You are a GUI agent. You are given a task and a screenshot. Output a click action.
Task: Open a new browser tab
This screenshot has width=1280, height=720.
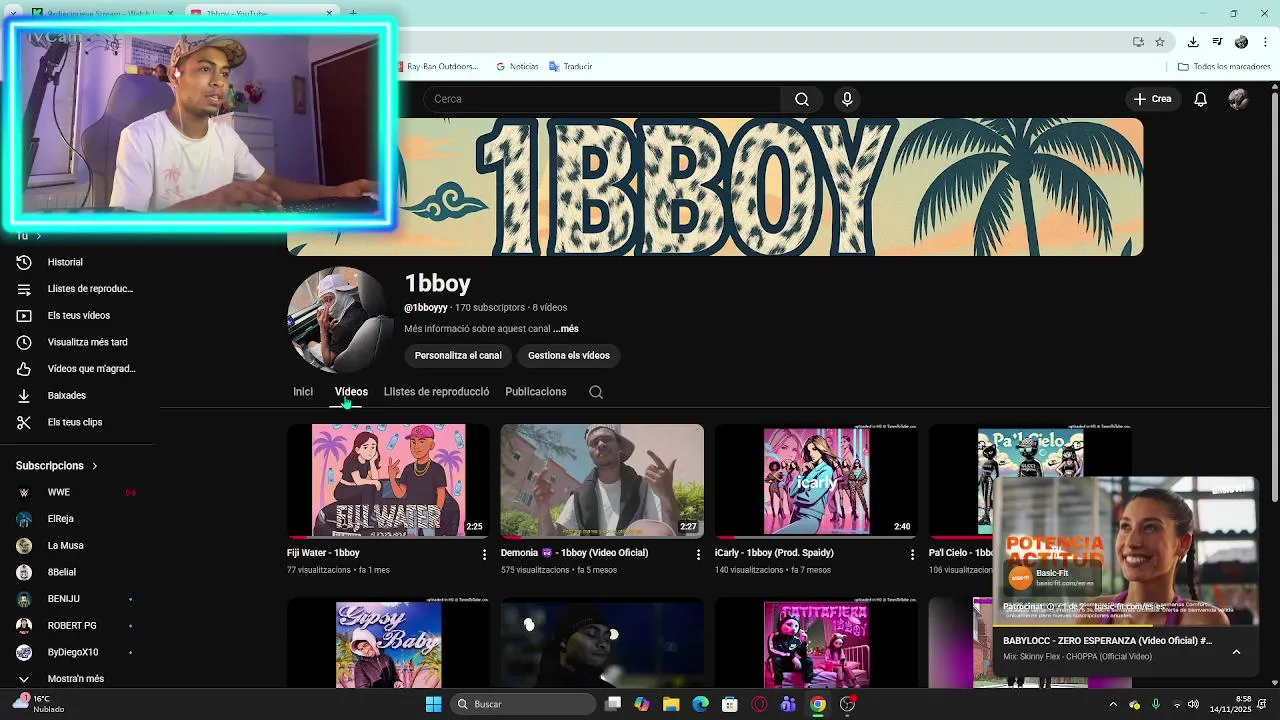[353, 13]
